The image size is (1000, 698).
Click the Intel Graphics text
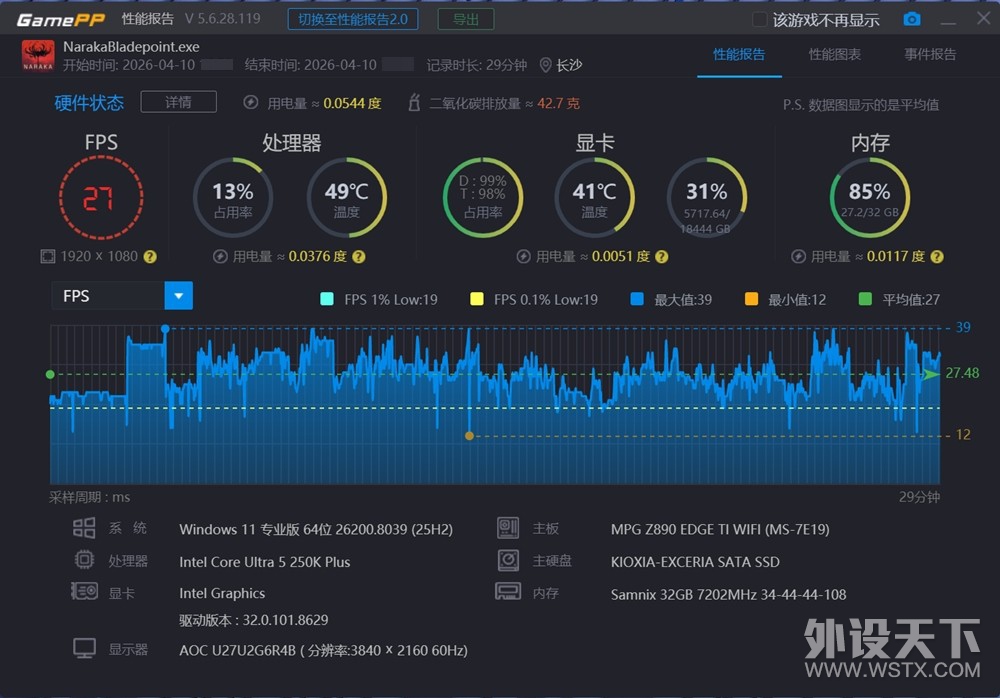(x=222, y=593)
